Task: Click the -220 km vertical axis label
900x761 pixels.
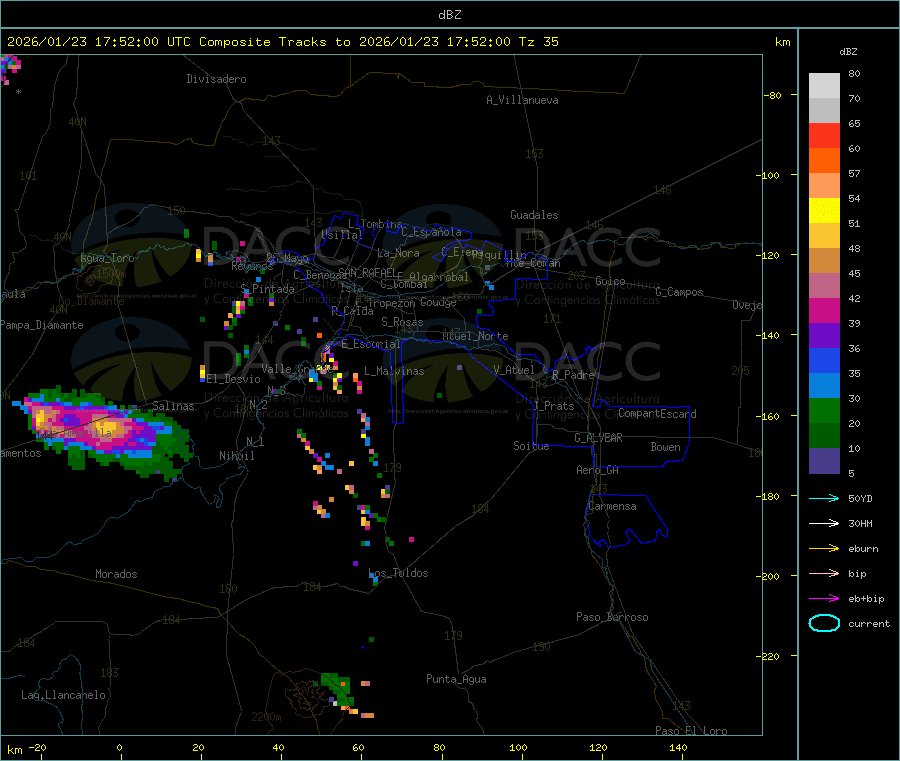Action: pyautogui.click(x=769, y=657)
